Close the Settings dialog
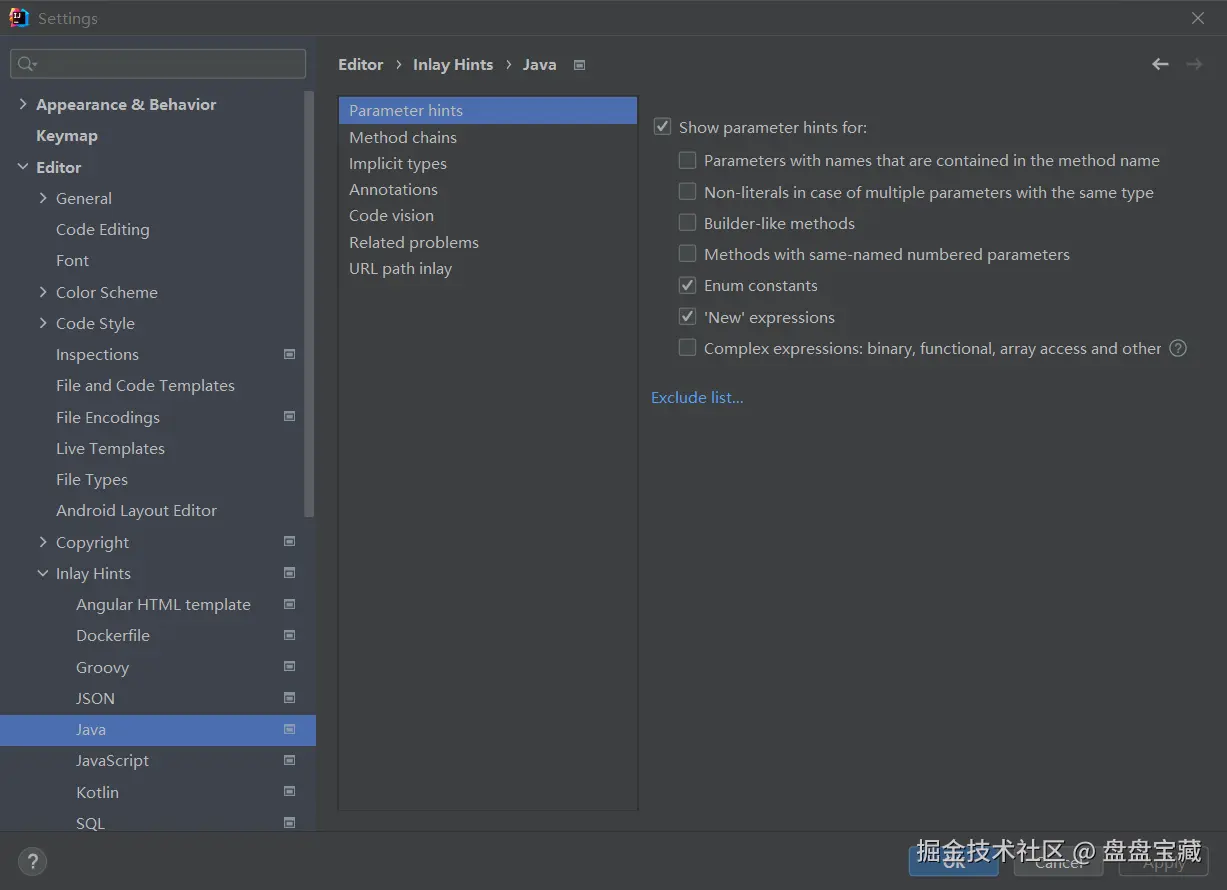 tap(1198, 18)
